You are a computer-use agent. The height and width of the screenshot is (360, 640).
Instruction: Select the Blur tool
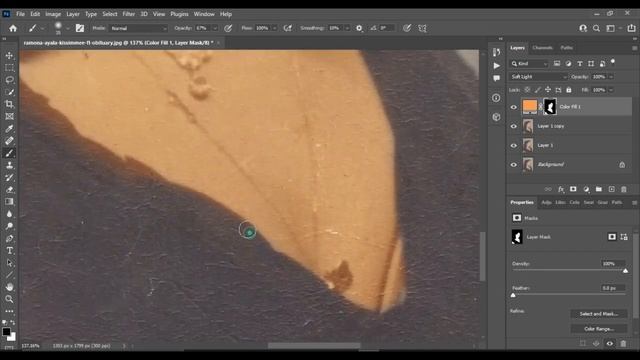click(x=9, y=214)
